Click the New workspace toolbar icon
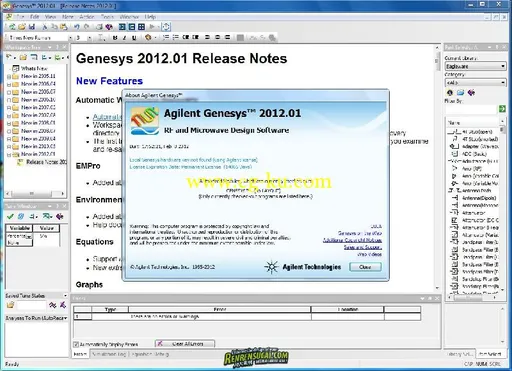This screenshot has width=512, height=371. click(12, 27)
